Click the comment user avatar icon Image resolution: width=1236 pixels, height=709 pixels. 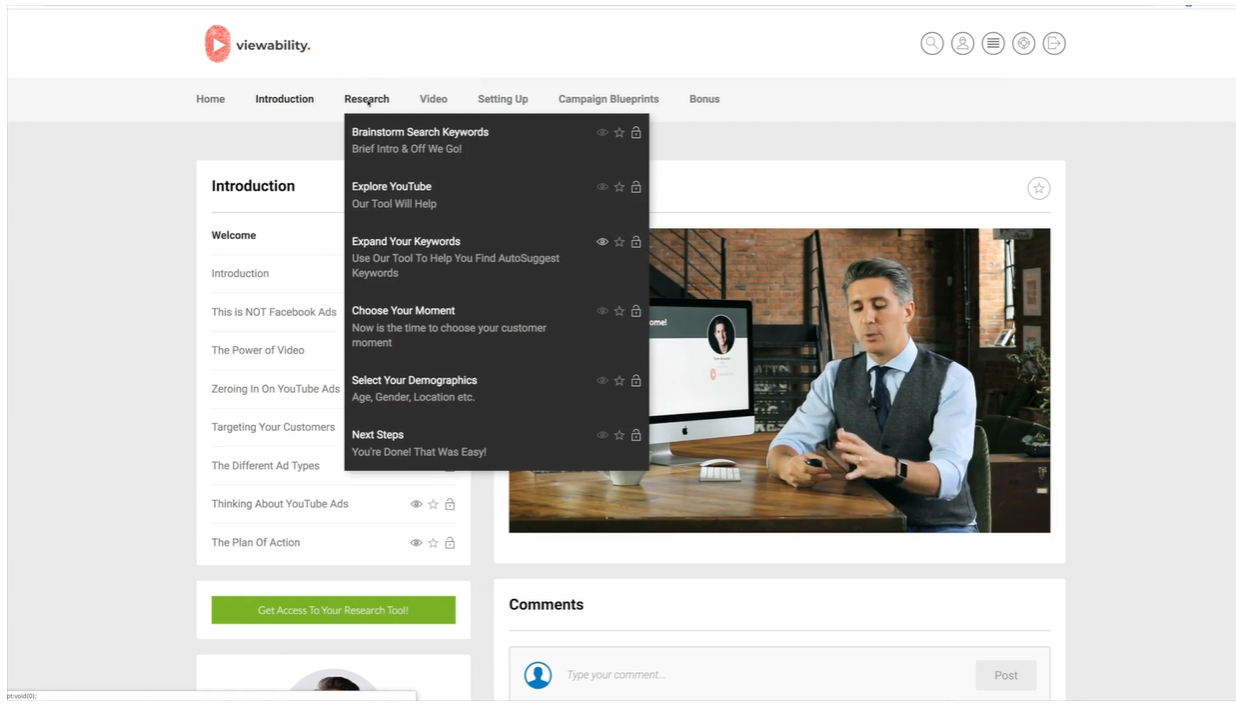tap(538, 675)
